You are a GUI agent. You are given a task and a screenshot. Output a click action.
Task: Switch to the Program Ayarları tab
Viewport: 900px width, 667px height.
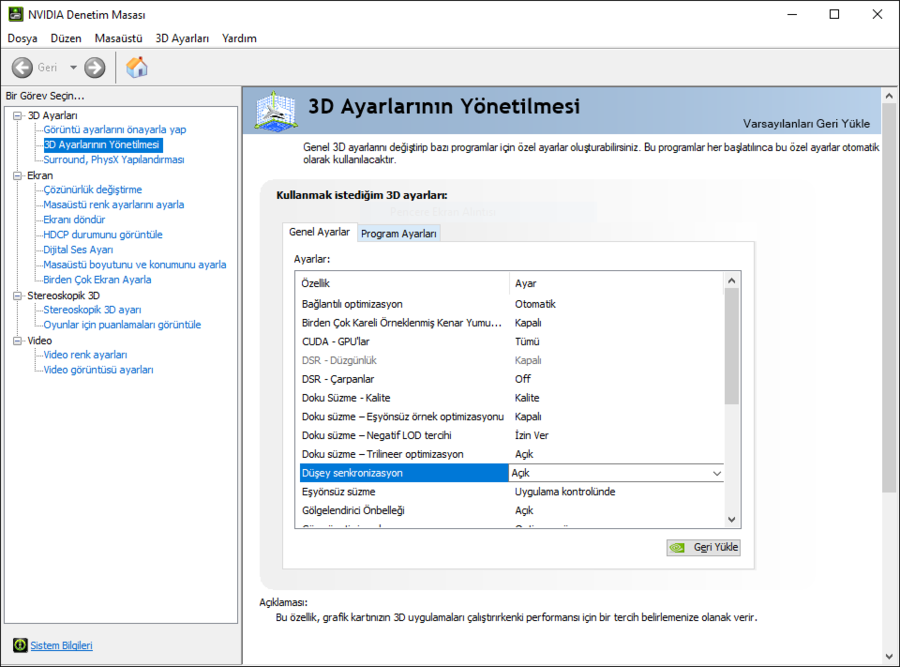coord(399,234)
